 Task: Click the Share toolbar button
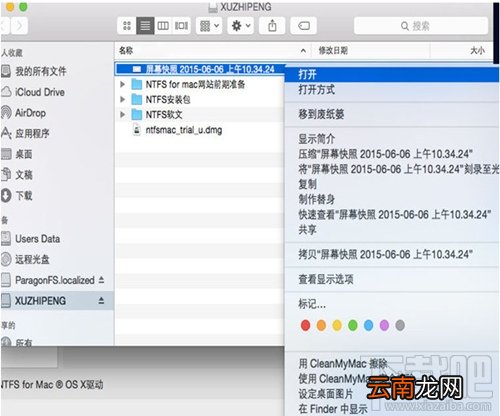point(272,26)
